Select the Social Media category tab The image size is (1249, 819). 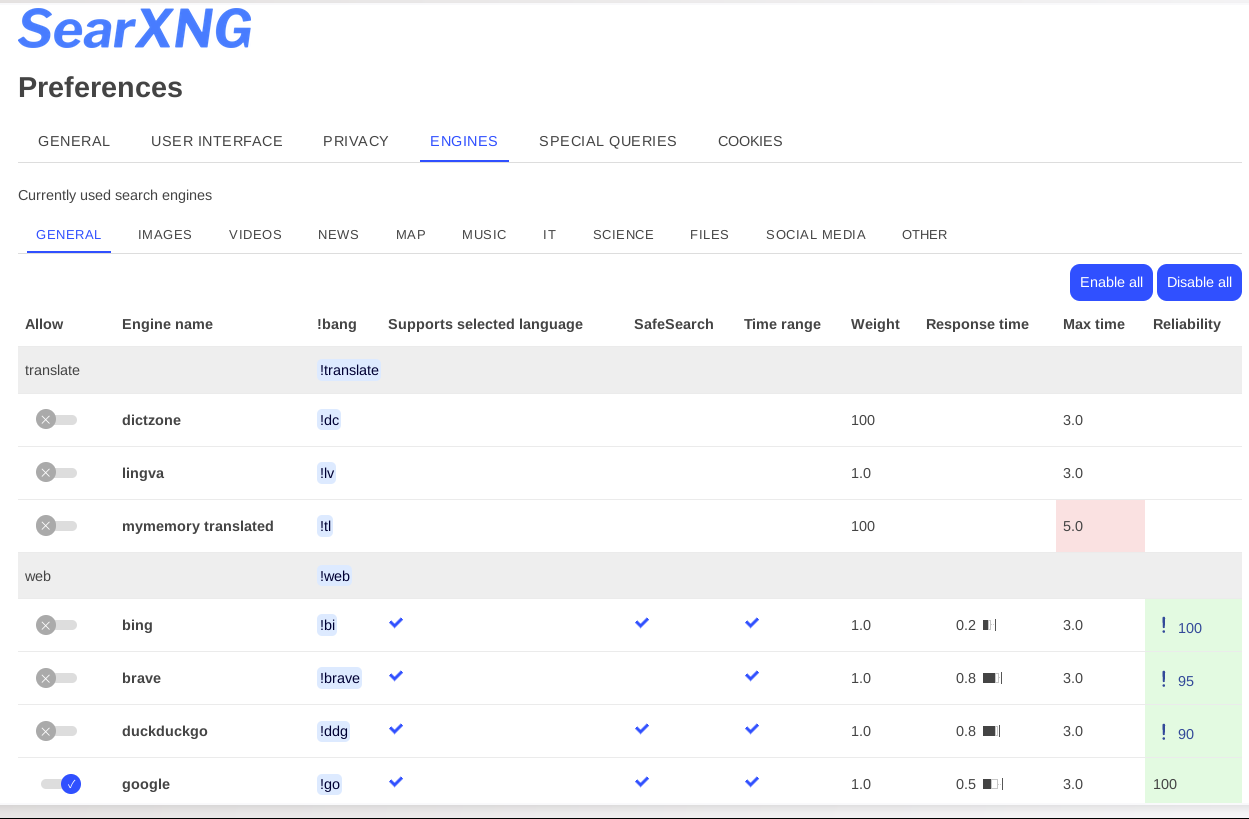pos(816,235)
